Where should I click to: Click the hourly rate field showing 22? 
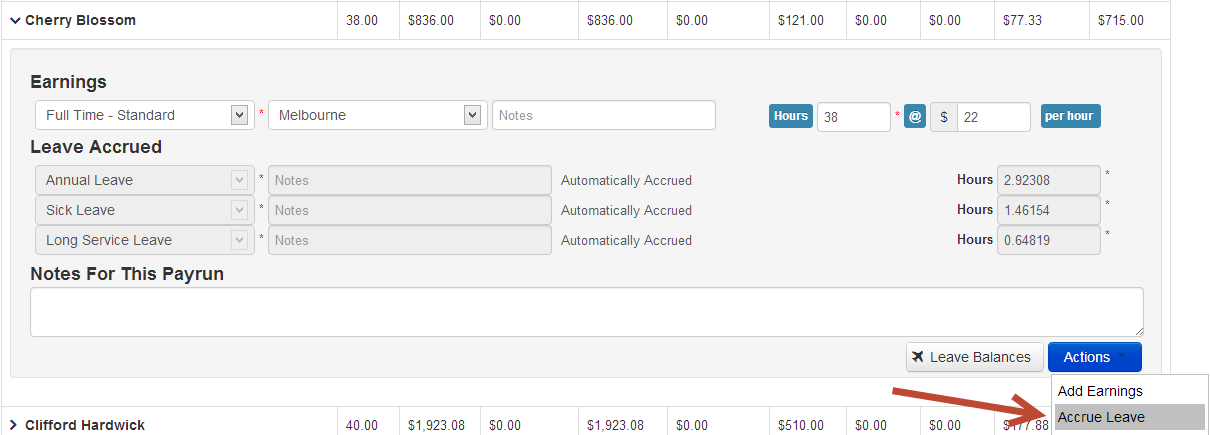[x=992, y=116]
